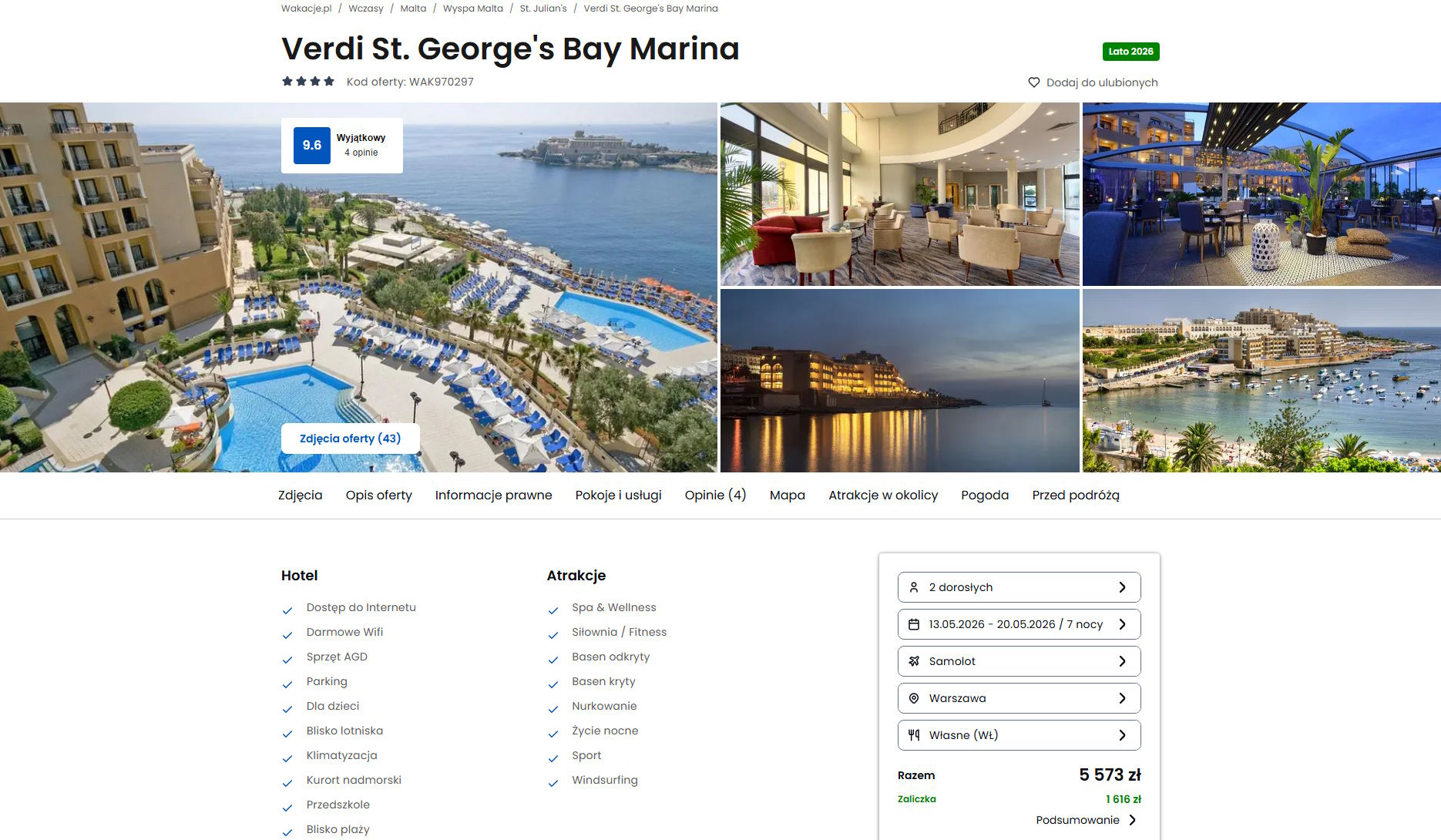Open the night-time hotel waterfront photo
Viewport: 1441px width, 840px height.
[899, 381]
